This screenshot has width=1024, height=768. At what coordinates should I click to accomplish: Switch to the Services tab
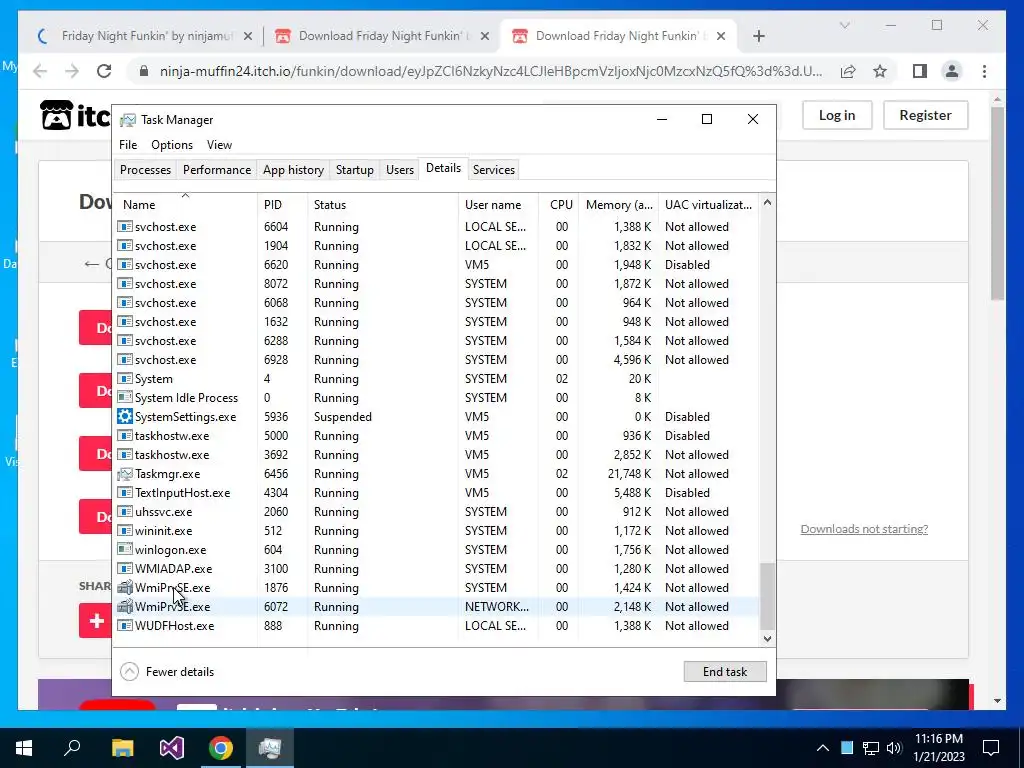tap(494, 170)
